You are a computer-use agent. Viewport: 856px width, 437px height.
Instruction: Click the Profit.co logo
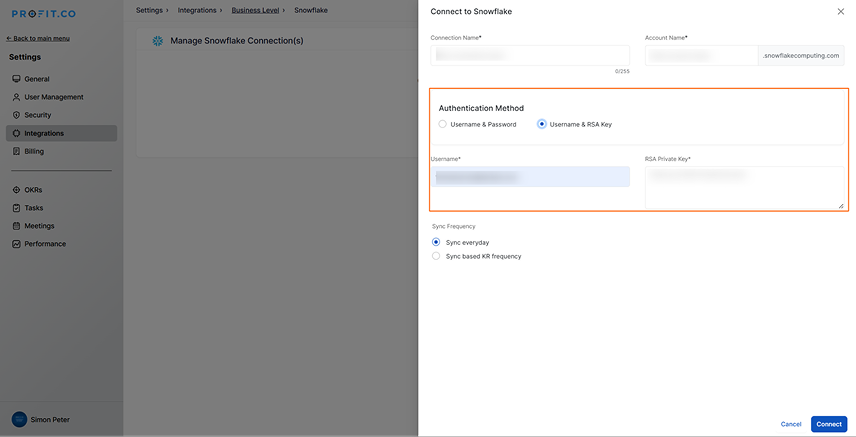coord(44,14)
